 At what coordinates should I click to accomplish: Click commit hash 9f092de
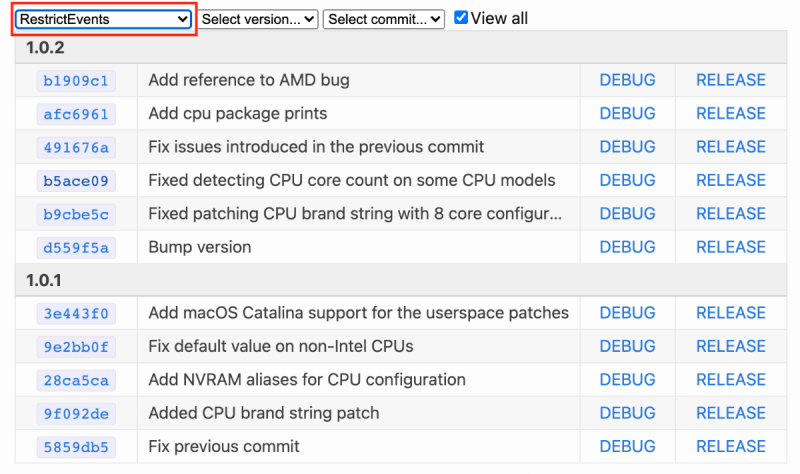76,413
